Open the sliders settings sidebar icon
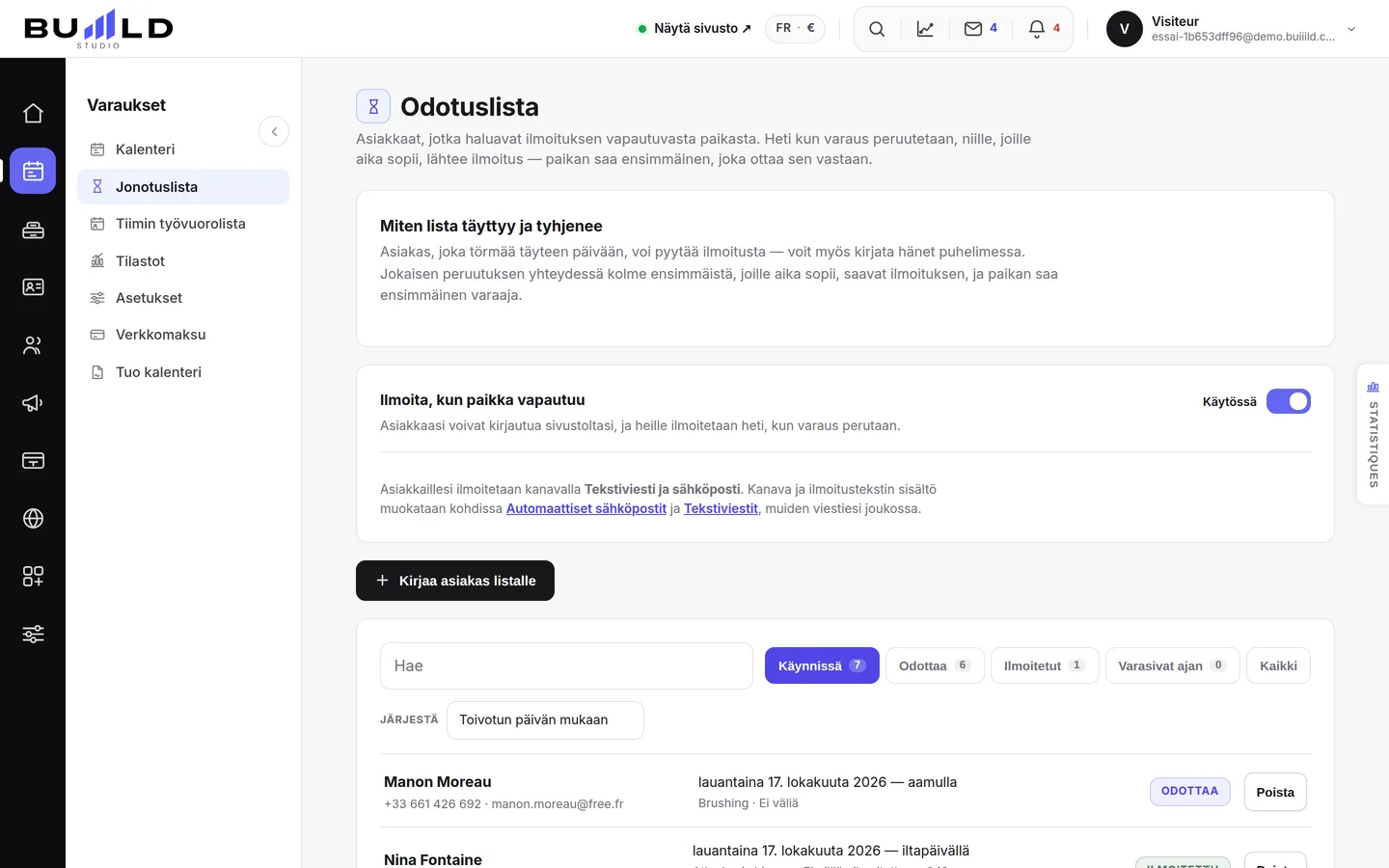This screenshot has width=1389, height=868. point(33,635)
